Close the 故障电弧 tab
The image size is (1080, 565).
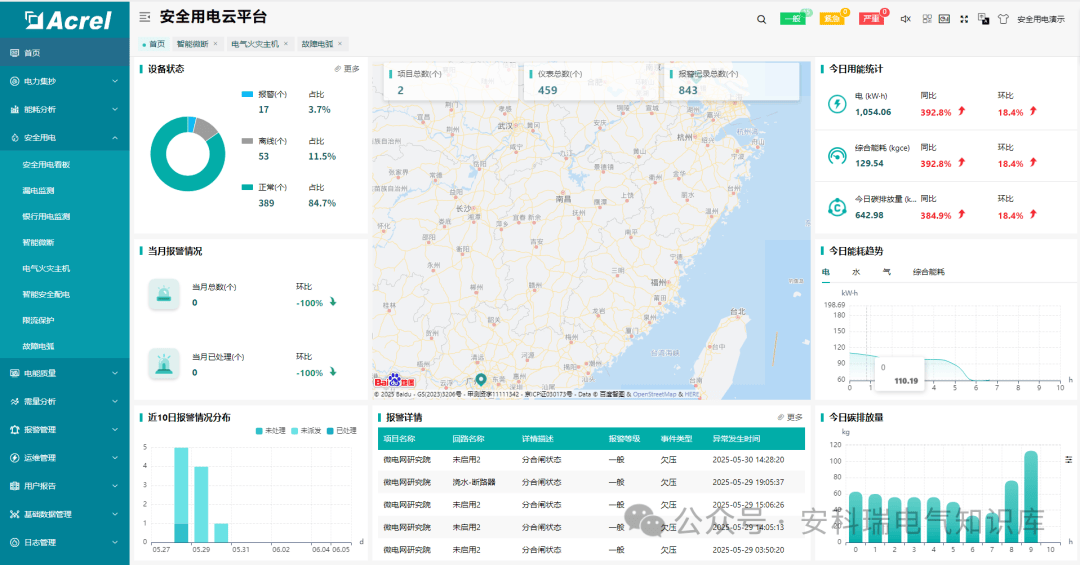340,43
